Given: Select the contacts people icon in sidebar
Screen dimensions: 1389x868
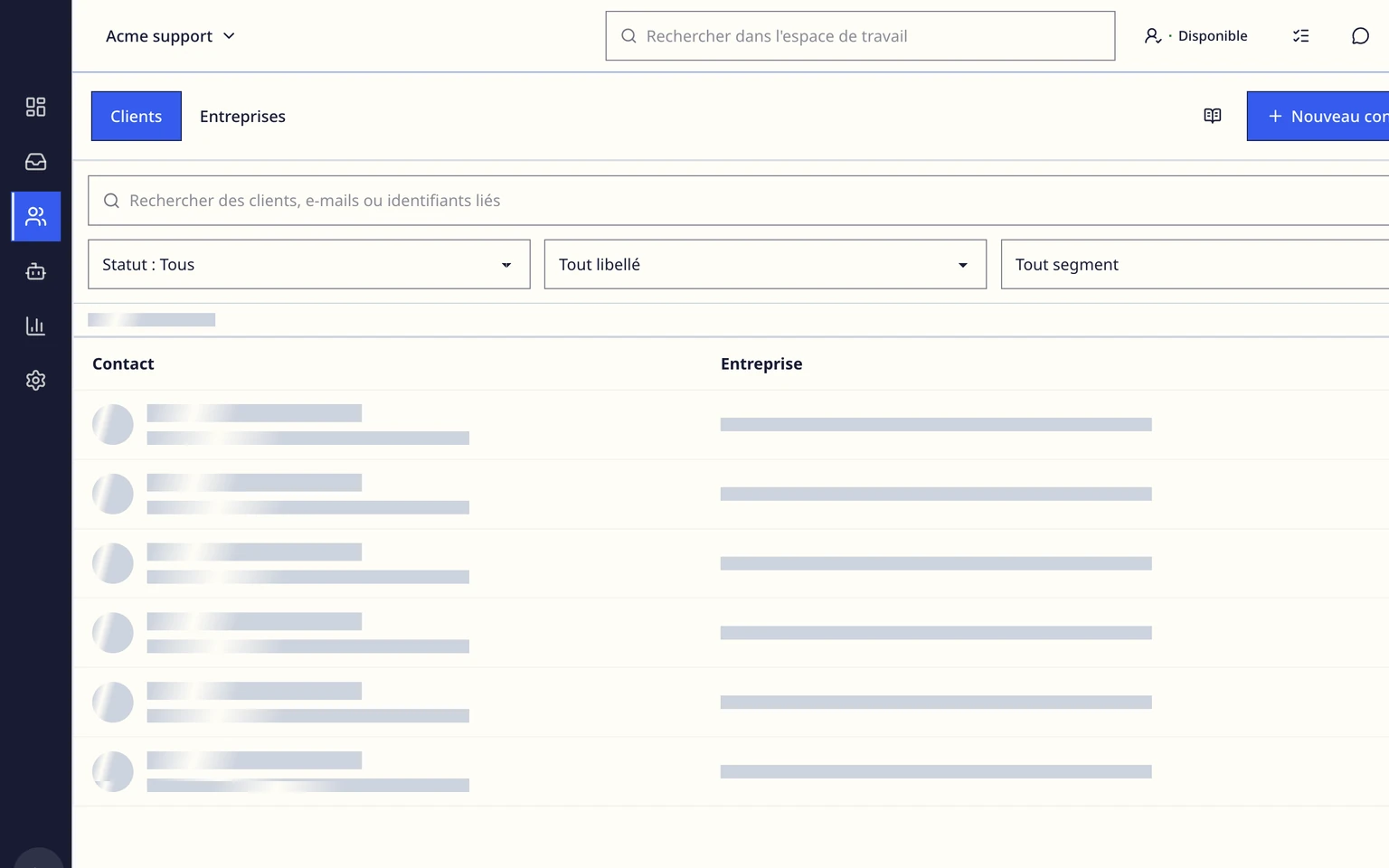Looking at the screenshot, I should 36,216.
